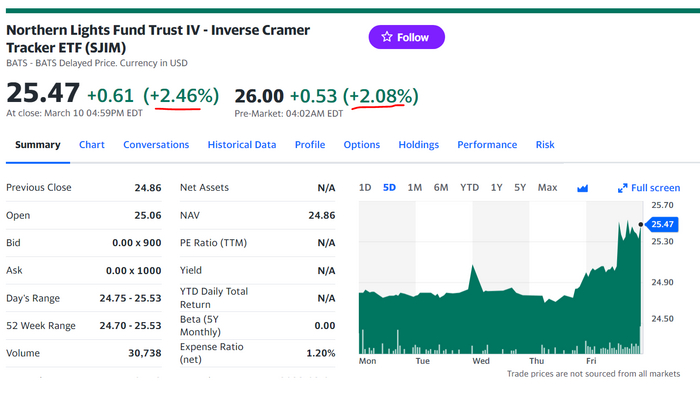Choose the 6M chart range
700x405 pixels.
pyautogui.click(x=441, y=188)
